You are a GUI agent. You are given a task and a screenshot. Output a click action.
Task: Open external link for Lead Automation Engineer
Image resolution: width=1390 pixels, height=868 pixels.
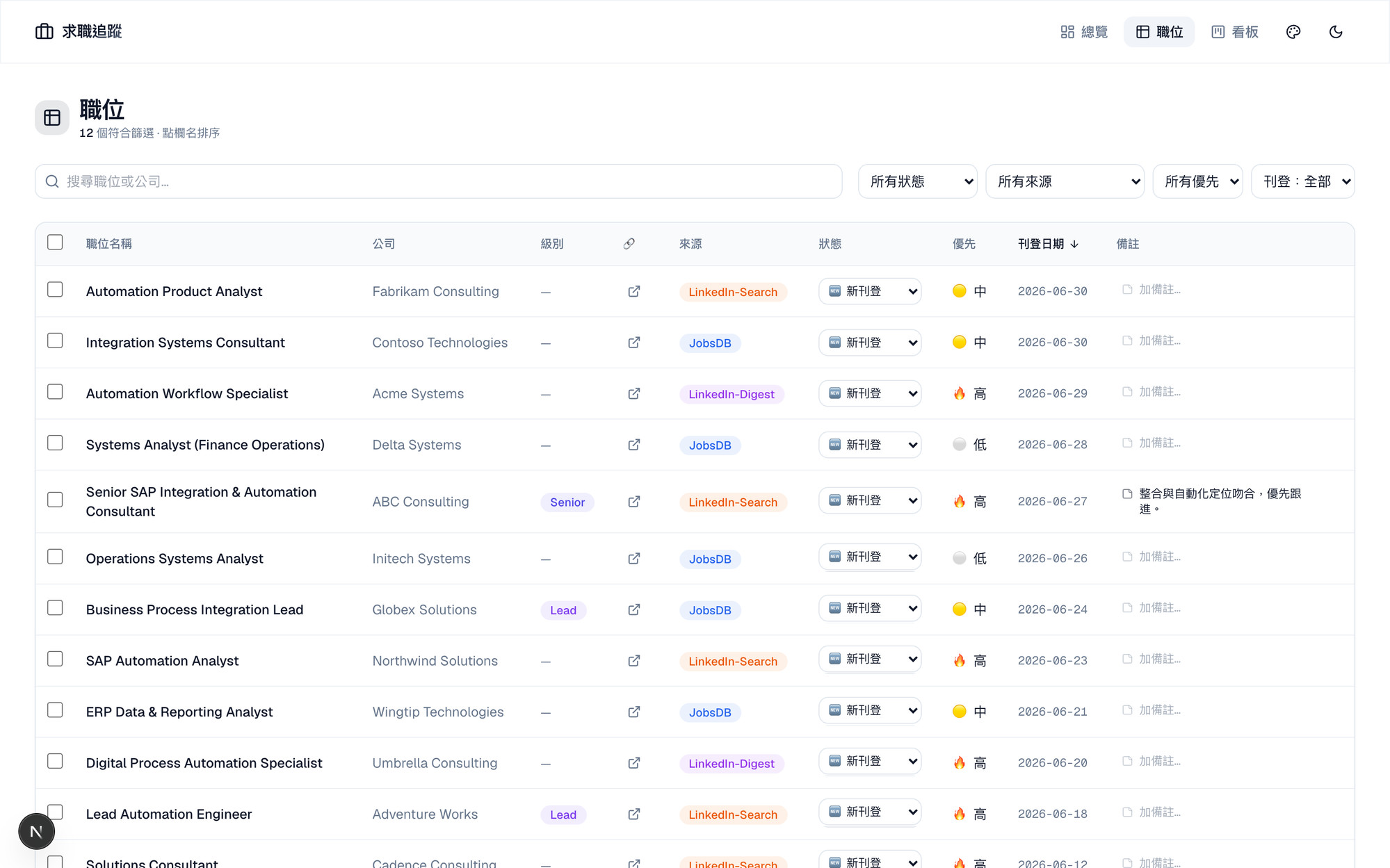634,814
